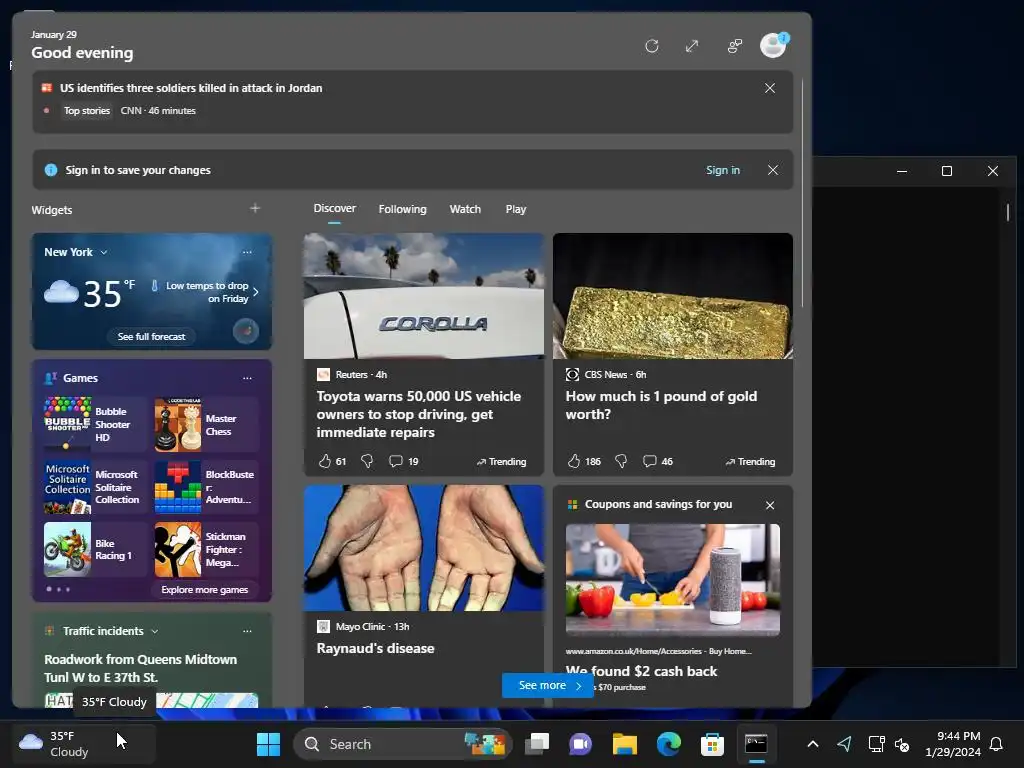Image resolution: width=1024 pixels, height=768 pixels.
Task: Refresh the widgets feed
Action: click(x=651, y=46)
